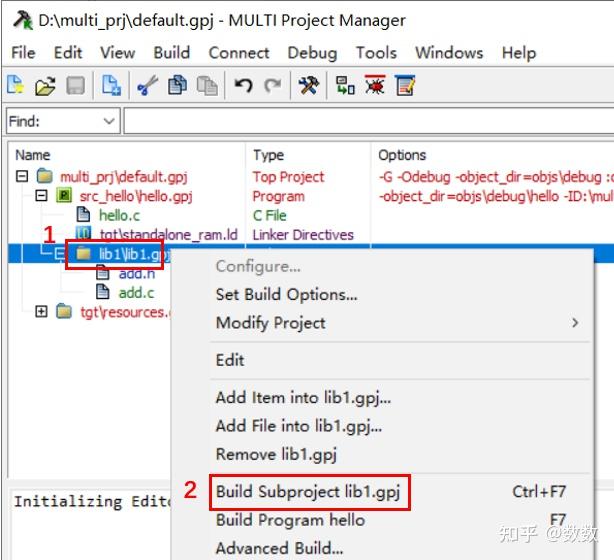
Task: Click the "C File" type cell
Action: pyautogui.click(x=269, y=215)
